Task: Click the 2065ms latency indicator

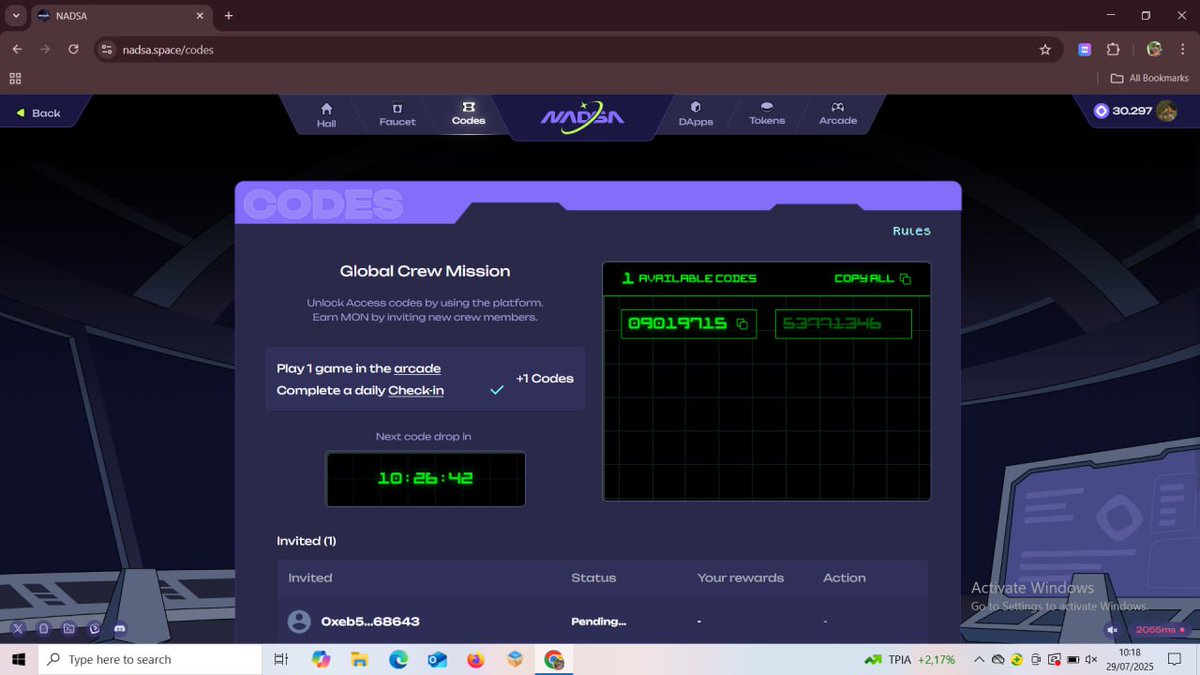Action: click(1159, 630)
